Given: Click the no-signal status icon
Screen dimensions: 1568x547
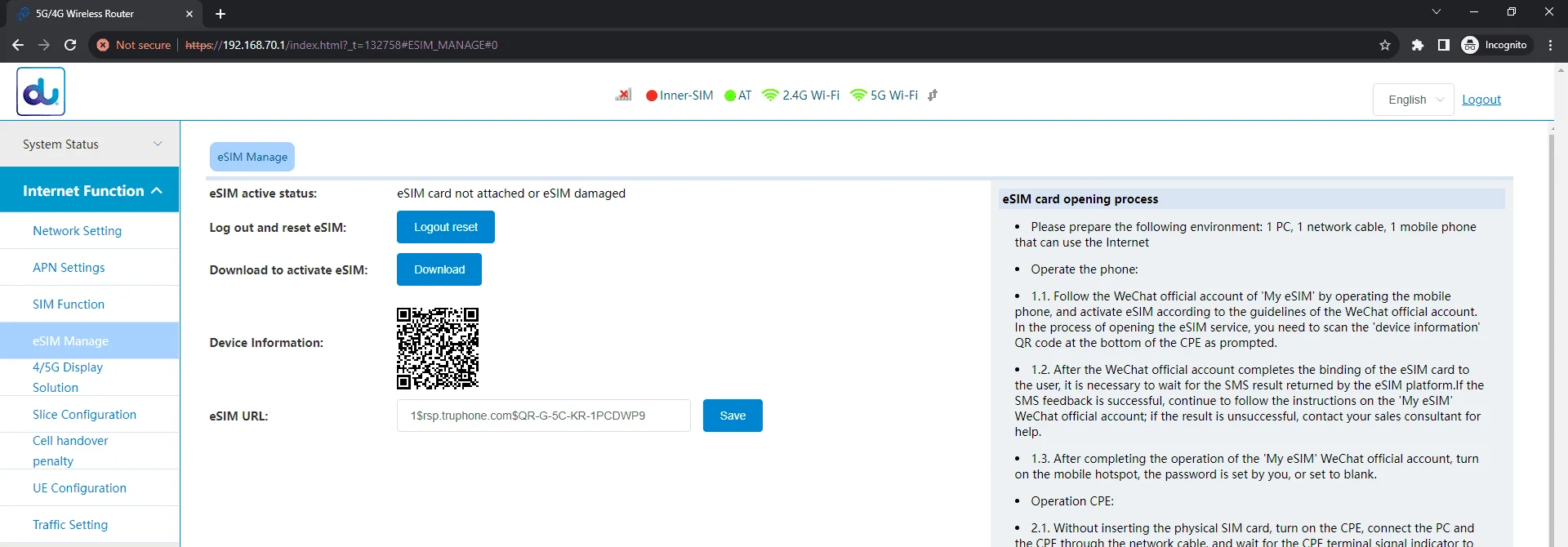Looking at the screenshot, I should click(x=623, y=96).
